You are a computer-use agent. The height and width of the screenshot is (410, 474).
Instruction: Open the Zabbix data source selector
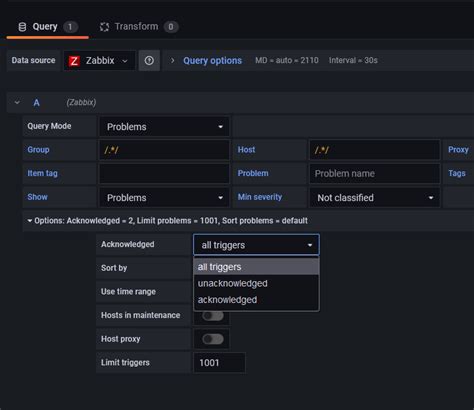[x=99, y=61]
